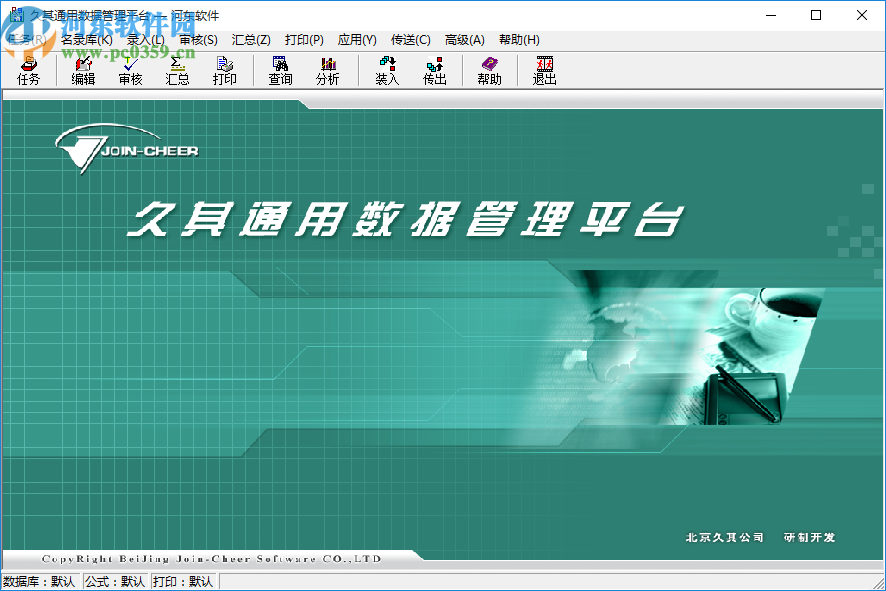
Task: Minimize the application window
Action: [x=771, y=15]
